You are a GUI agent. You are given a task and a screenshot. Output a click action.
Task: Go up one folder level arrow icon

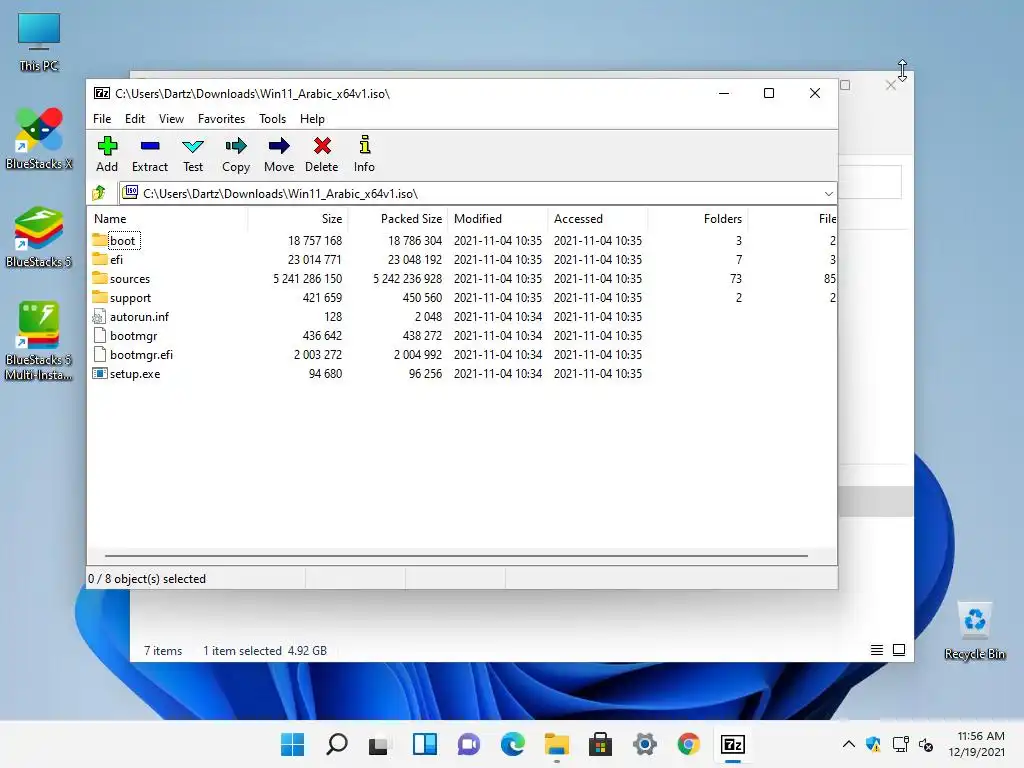pyautogui.click(x=99, y=193)
